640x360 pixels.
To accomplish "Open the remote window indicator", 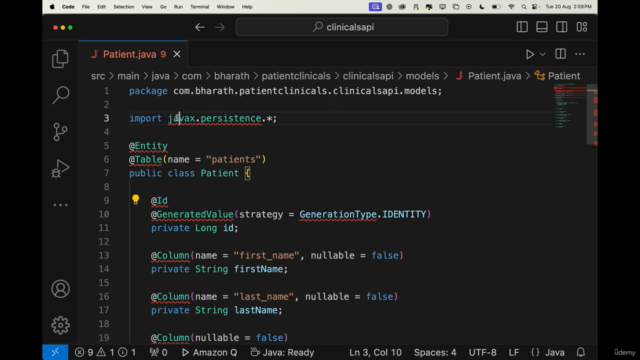I will point(55,352).
